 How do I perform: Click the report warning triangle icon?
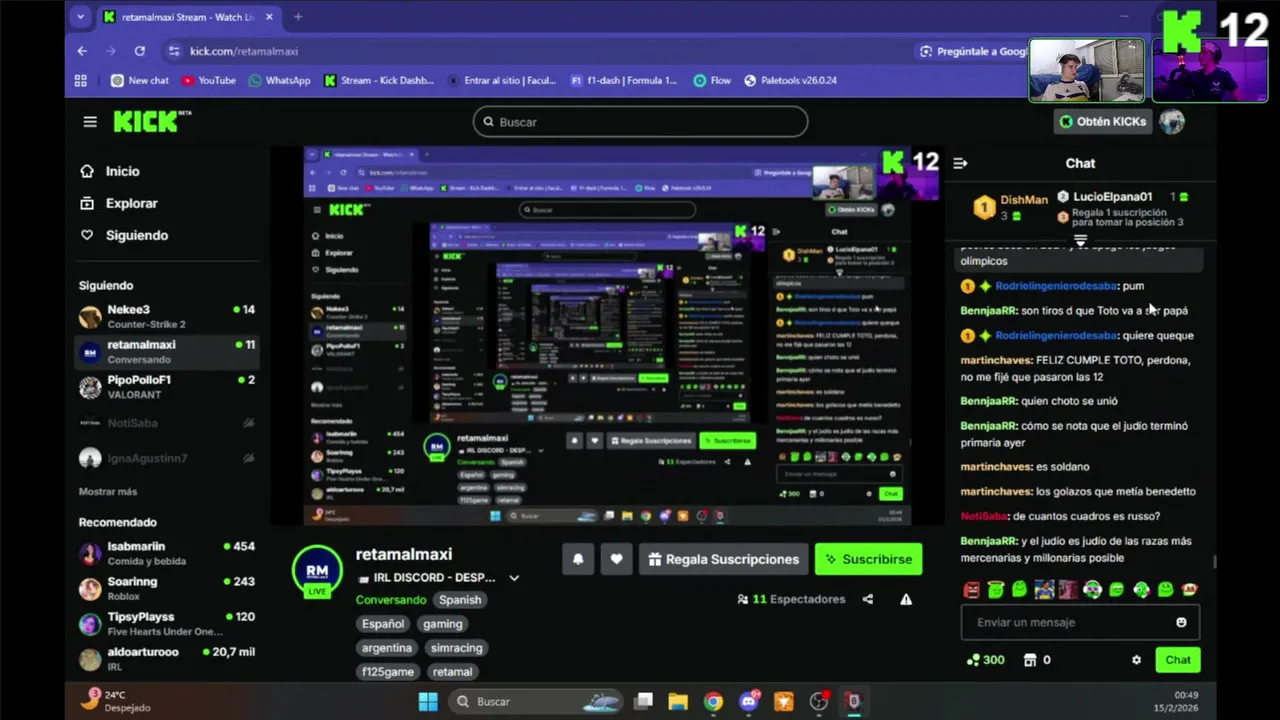[x=906, y=599]
